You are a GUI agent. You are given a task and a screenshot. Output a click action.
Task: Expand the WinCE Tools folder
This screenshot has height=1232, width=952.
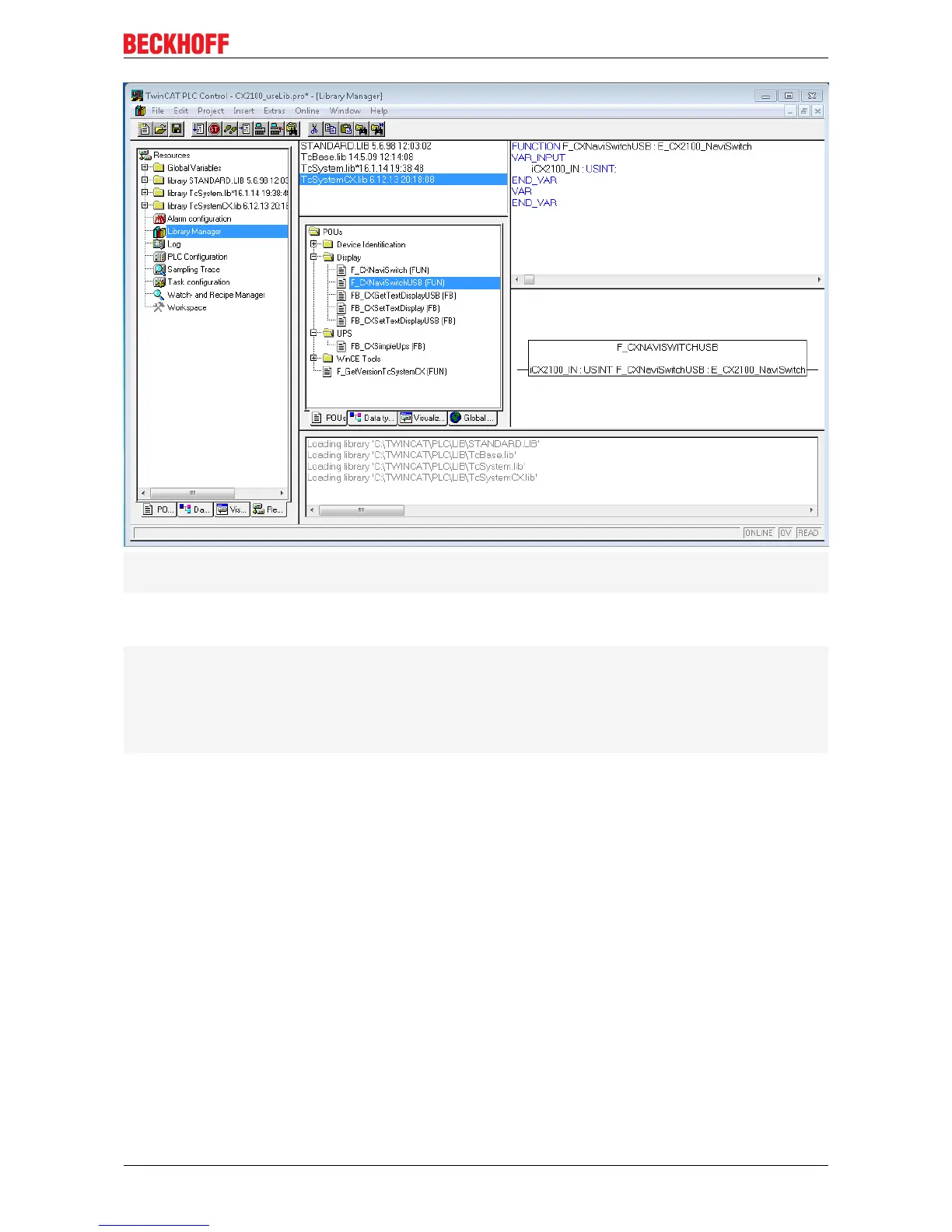coord(314,359)
